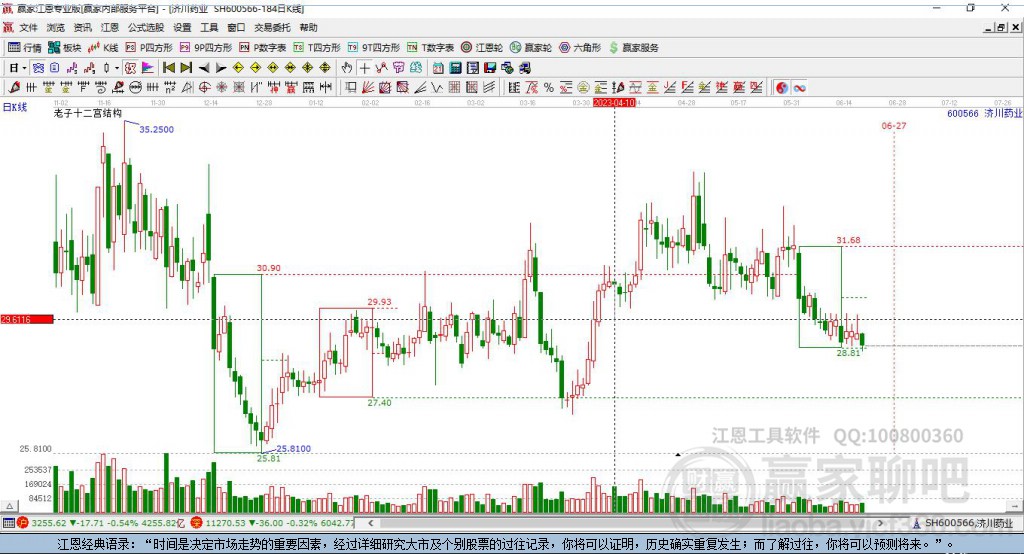Open the 公式选股 menu
1024x554 pixels.
[x=146, y=27]
